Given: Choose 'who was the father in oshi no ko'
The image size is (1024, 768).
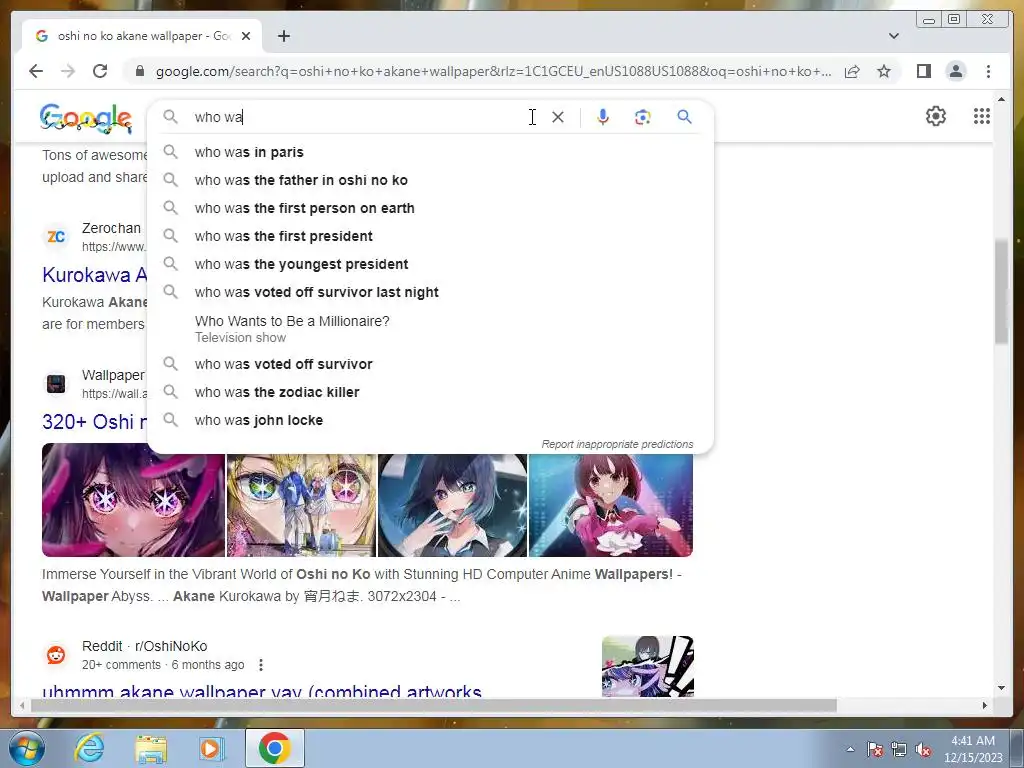Looking at the screenshot, I should coord(430,180).
